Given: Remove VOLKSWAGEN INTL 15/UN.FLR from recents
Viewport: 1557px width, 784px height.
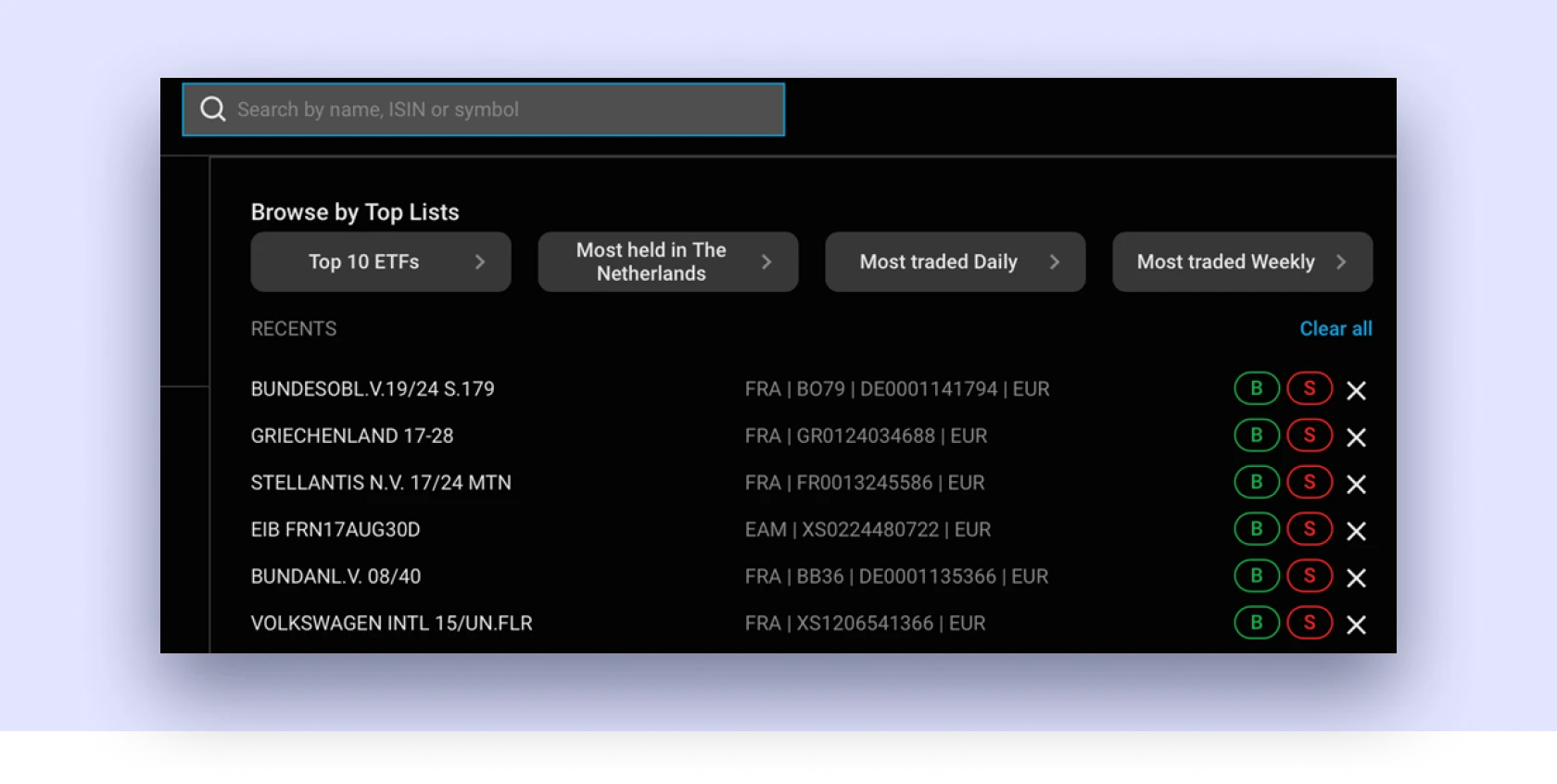Looking at the screenshot, I should [x=1356, y=625].
